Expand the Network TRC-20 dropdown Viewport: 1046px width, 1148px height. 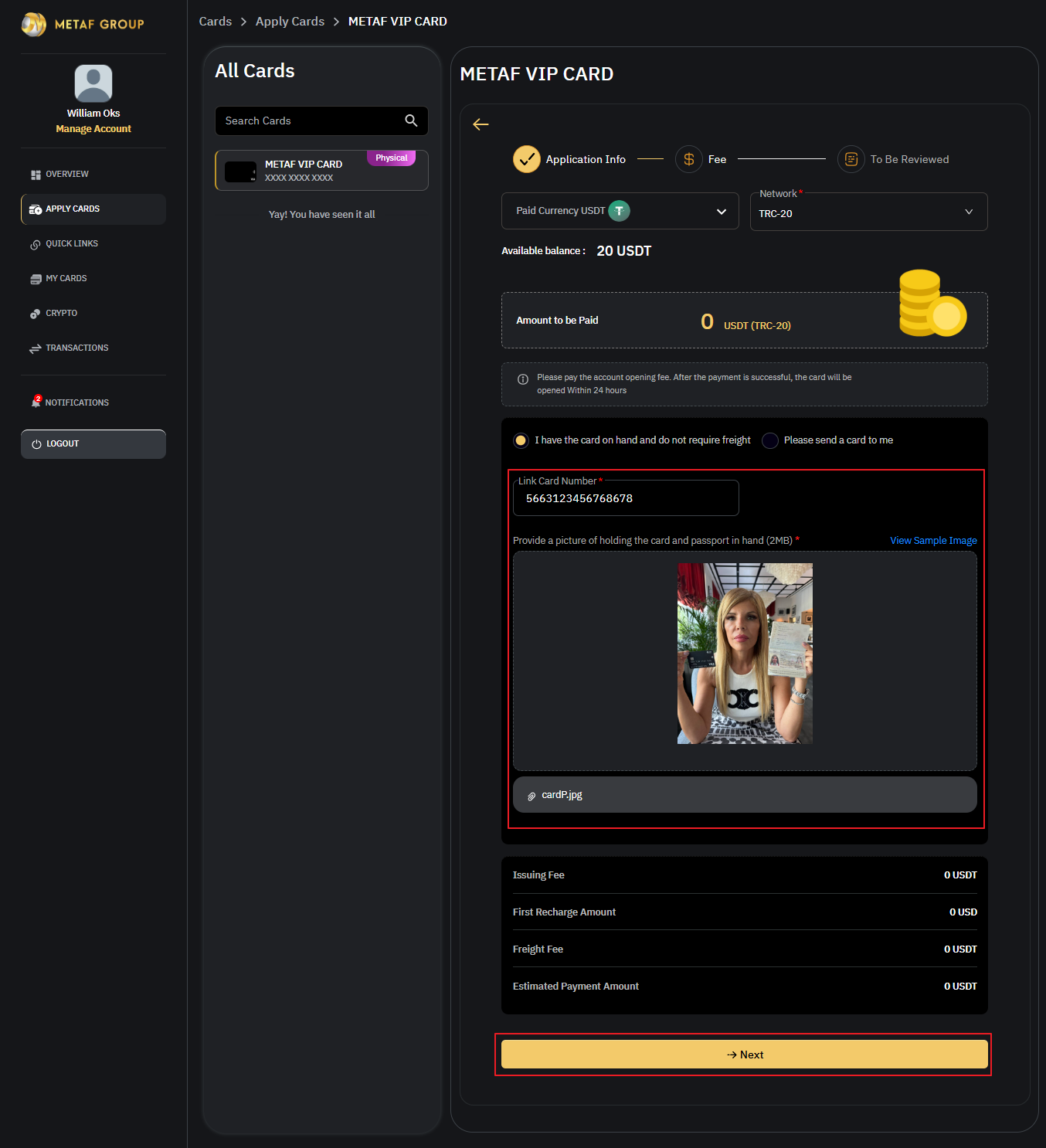click(868, 212)
